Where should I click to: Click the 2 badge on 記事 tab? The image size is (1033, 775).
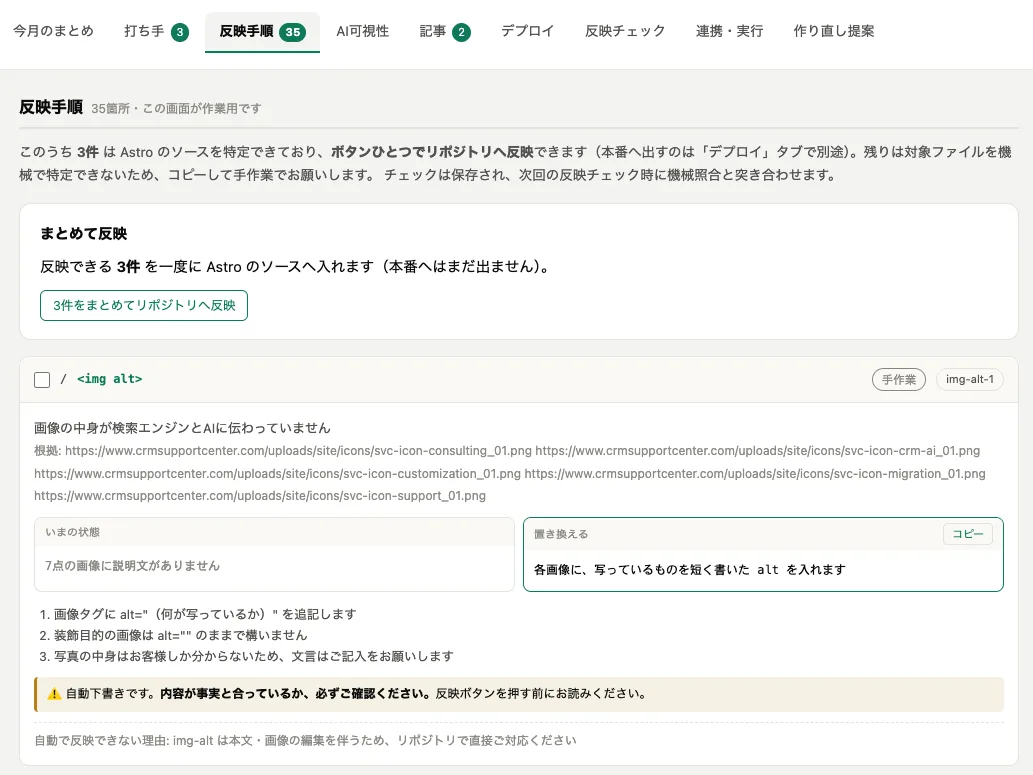pos(462,32)
